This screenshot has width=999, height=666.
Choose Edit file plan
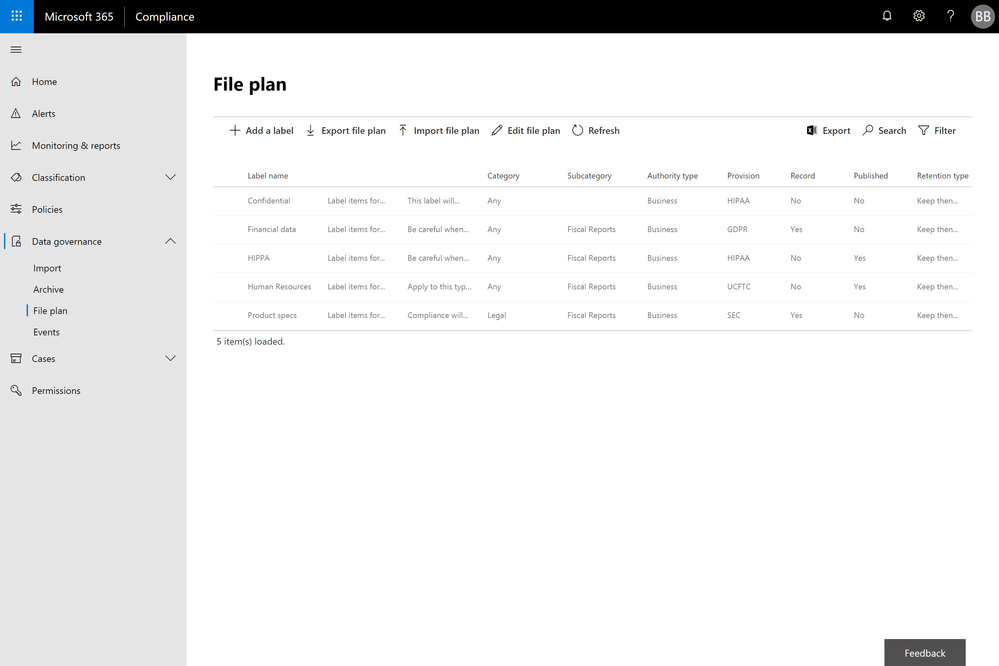click(x=526, y=131)
